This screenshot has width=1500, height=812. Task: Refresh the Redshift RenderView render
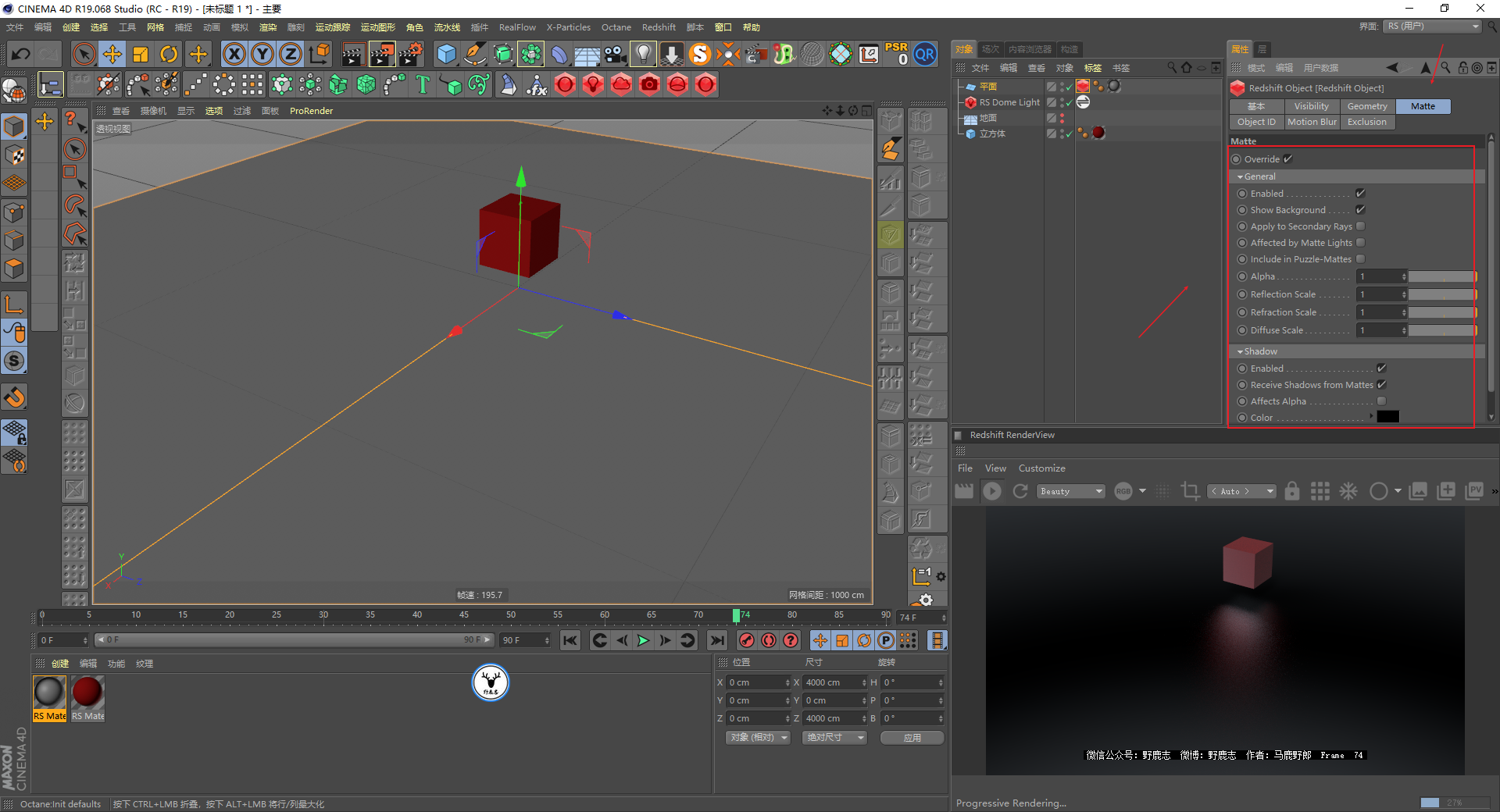(x=1020, y=491)
